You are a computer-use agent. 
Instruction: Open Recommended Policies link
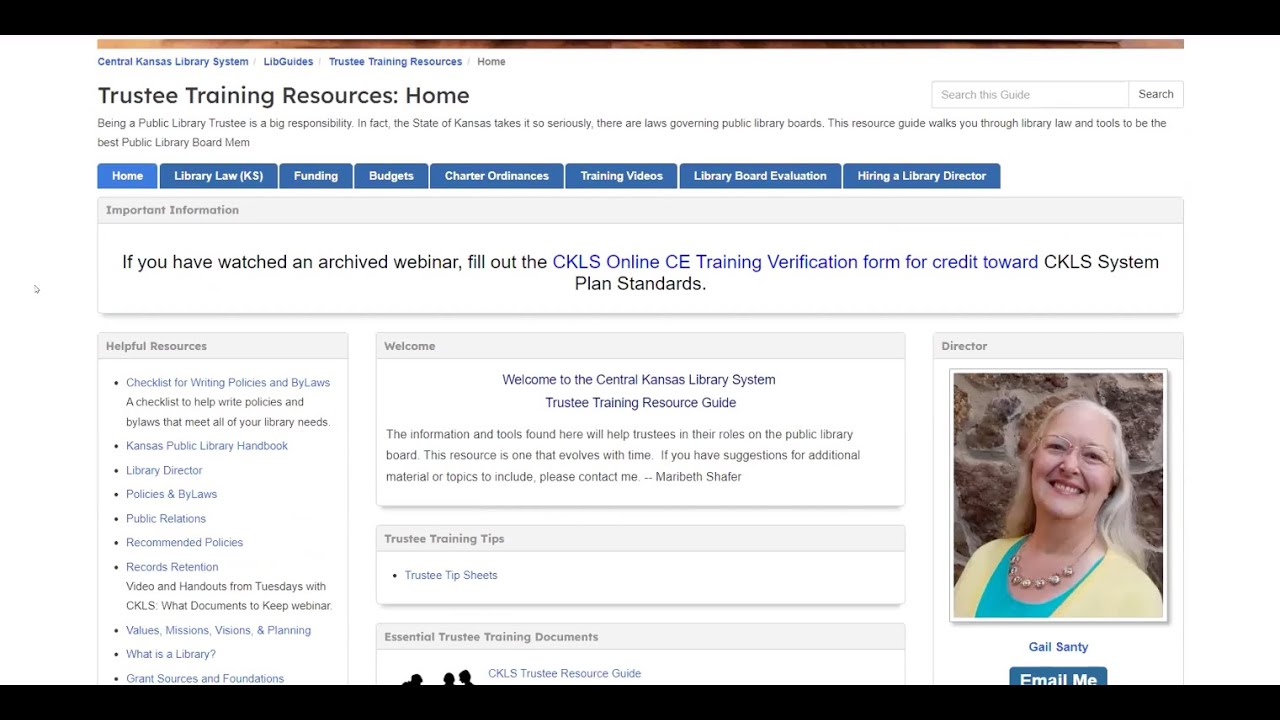point(184,542)
